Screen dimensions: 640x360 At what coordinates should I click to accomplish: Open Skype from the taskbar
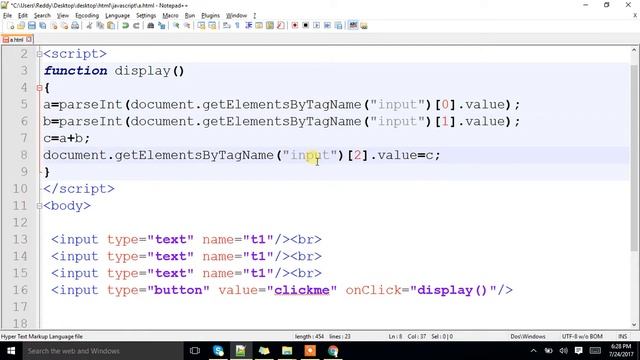[x=218, y=351]
